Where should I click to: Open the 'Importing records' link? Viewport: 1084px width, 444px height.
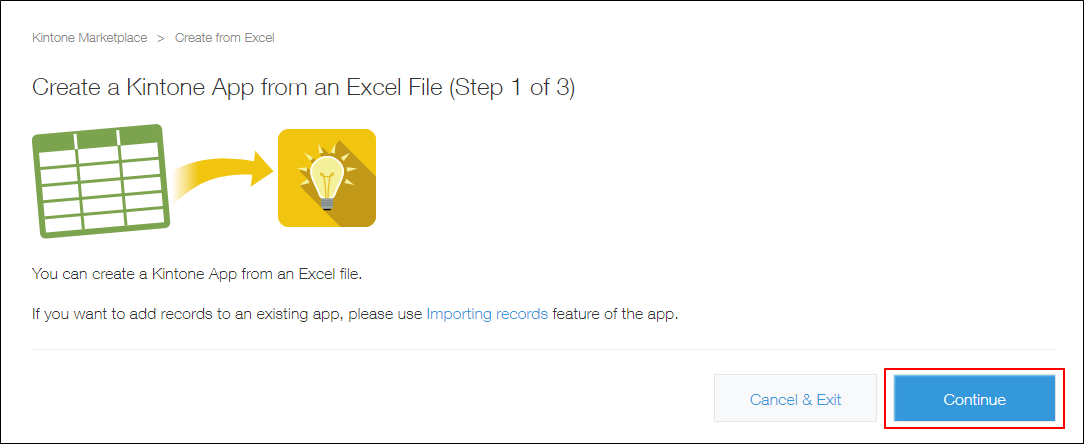(x=487, y=314)
